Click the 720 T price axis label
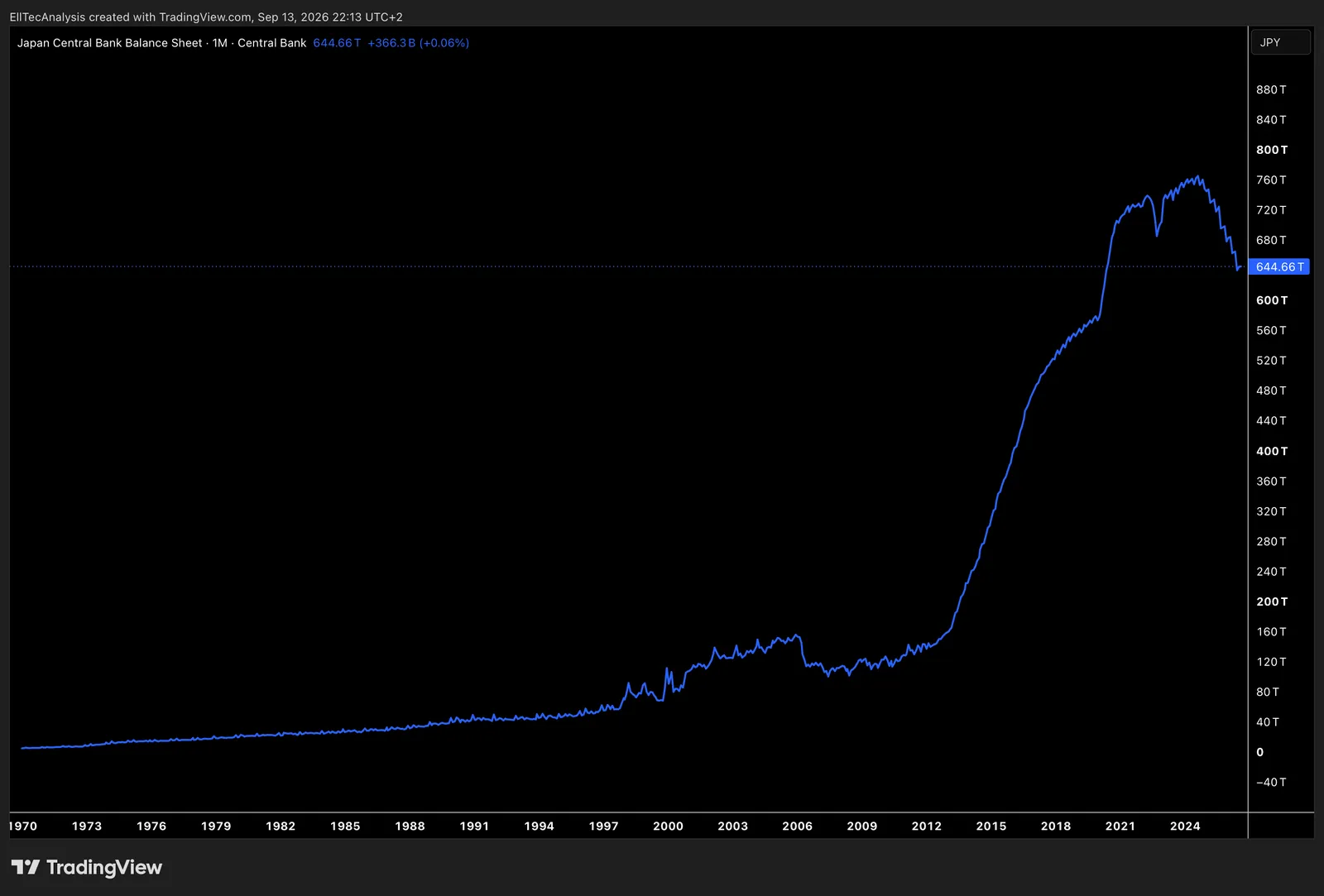 tap(1271, 210)
